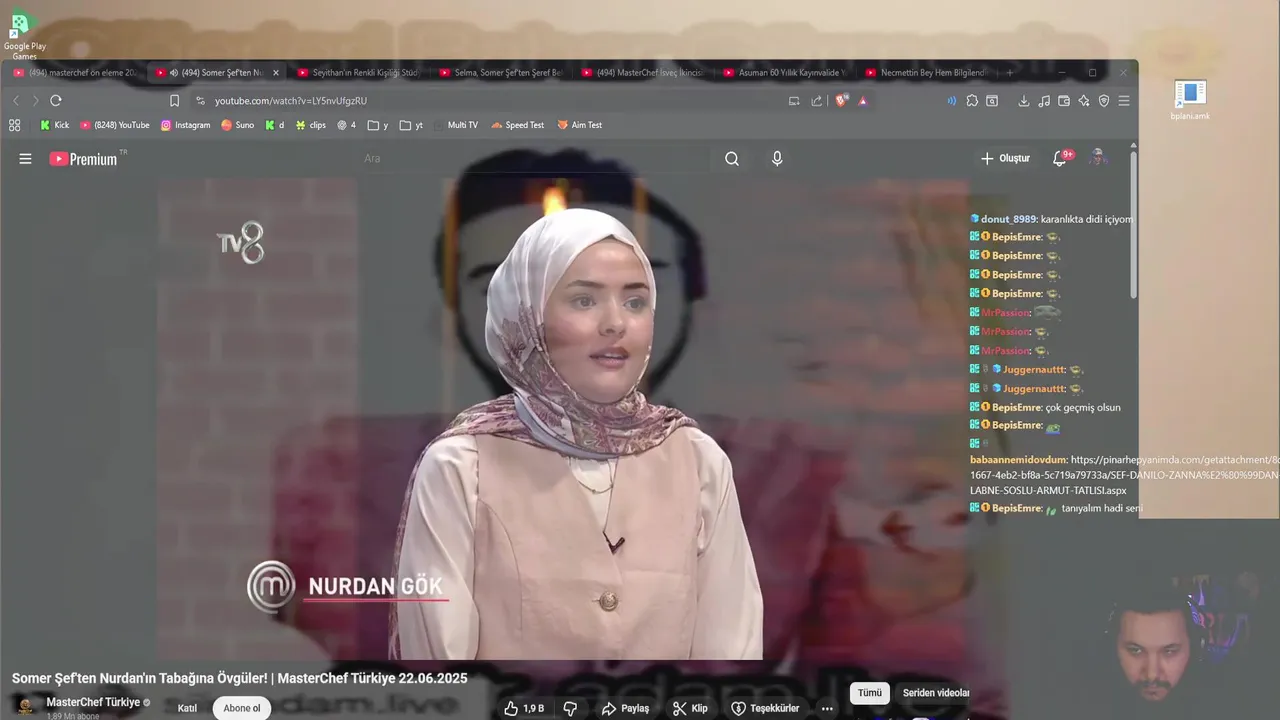This screenshot has width=1280, height=720.
Task: Click the Brave Rewards triangle icon
Action: pyautogui.click(x=863, y=101)
